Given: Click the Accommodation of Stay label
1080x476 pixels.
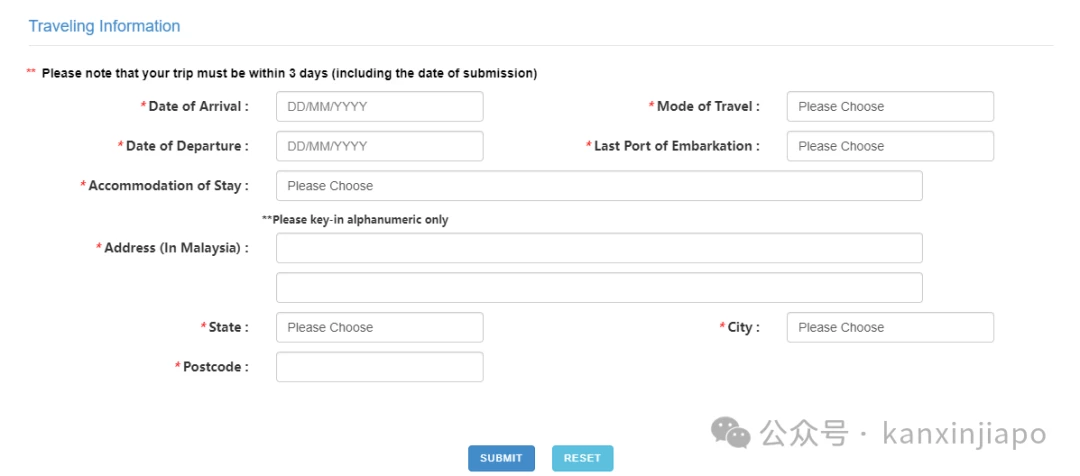Looking at the screenshot, I should pos(165,186).
